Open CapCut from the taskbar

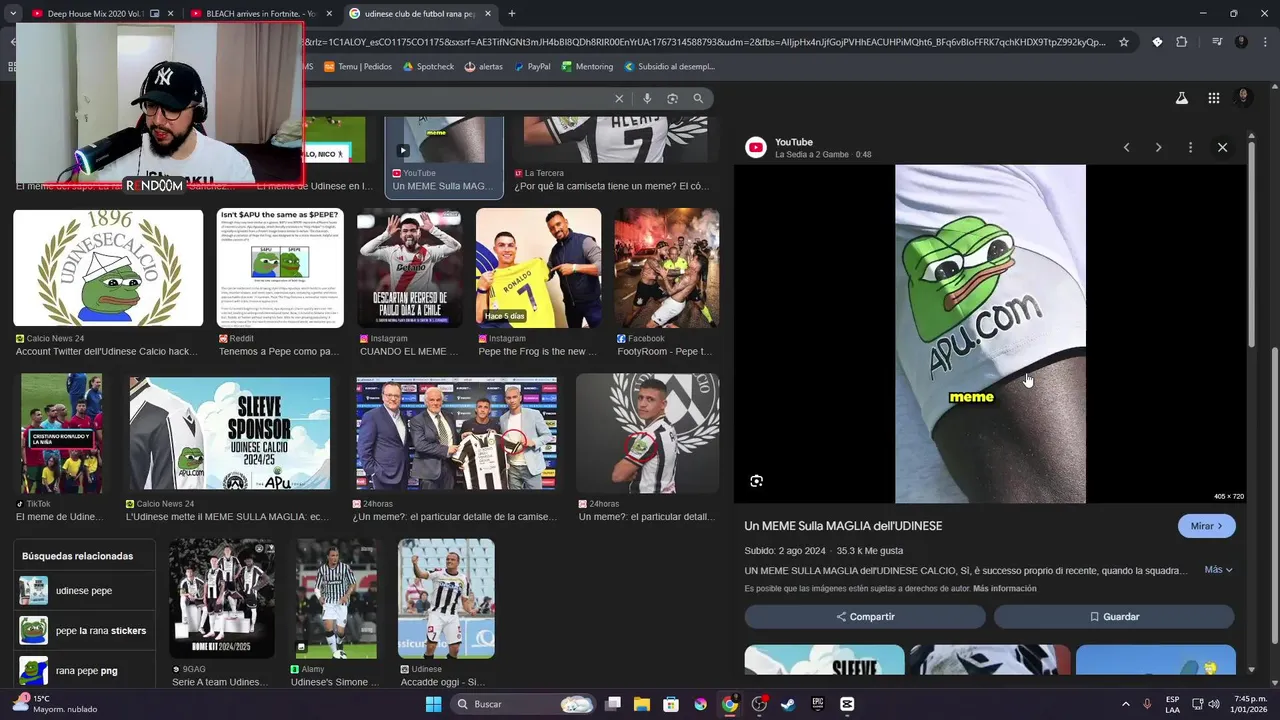[x=847, y=704]
